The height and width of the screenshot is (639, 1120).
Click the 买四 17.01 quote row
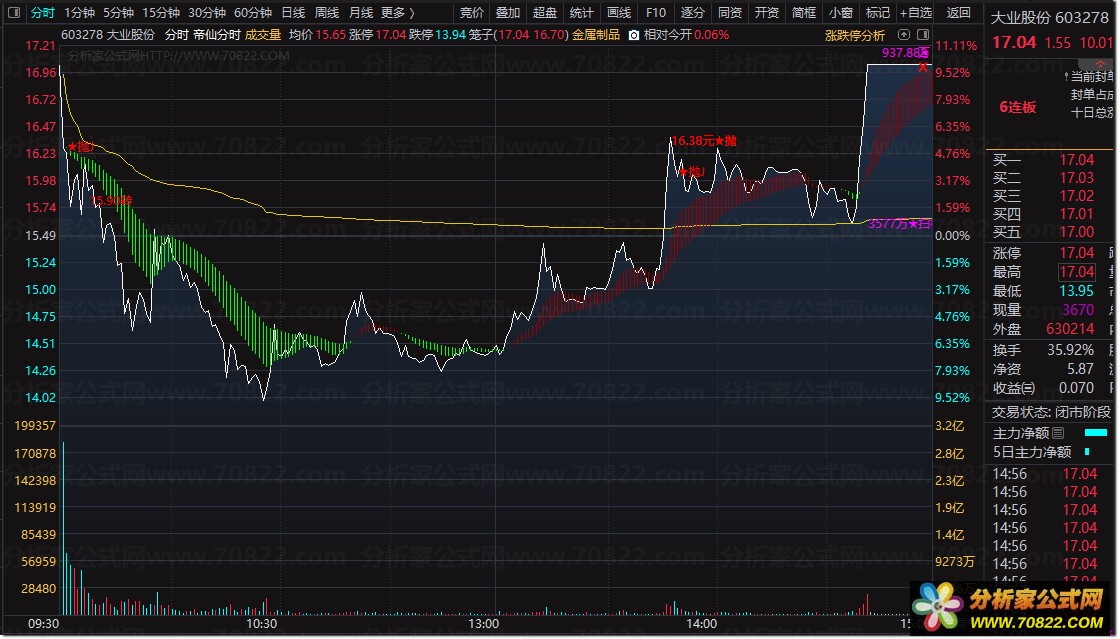pos(1044,213)
